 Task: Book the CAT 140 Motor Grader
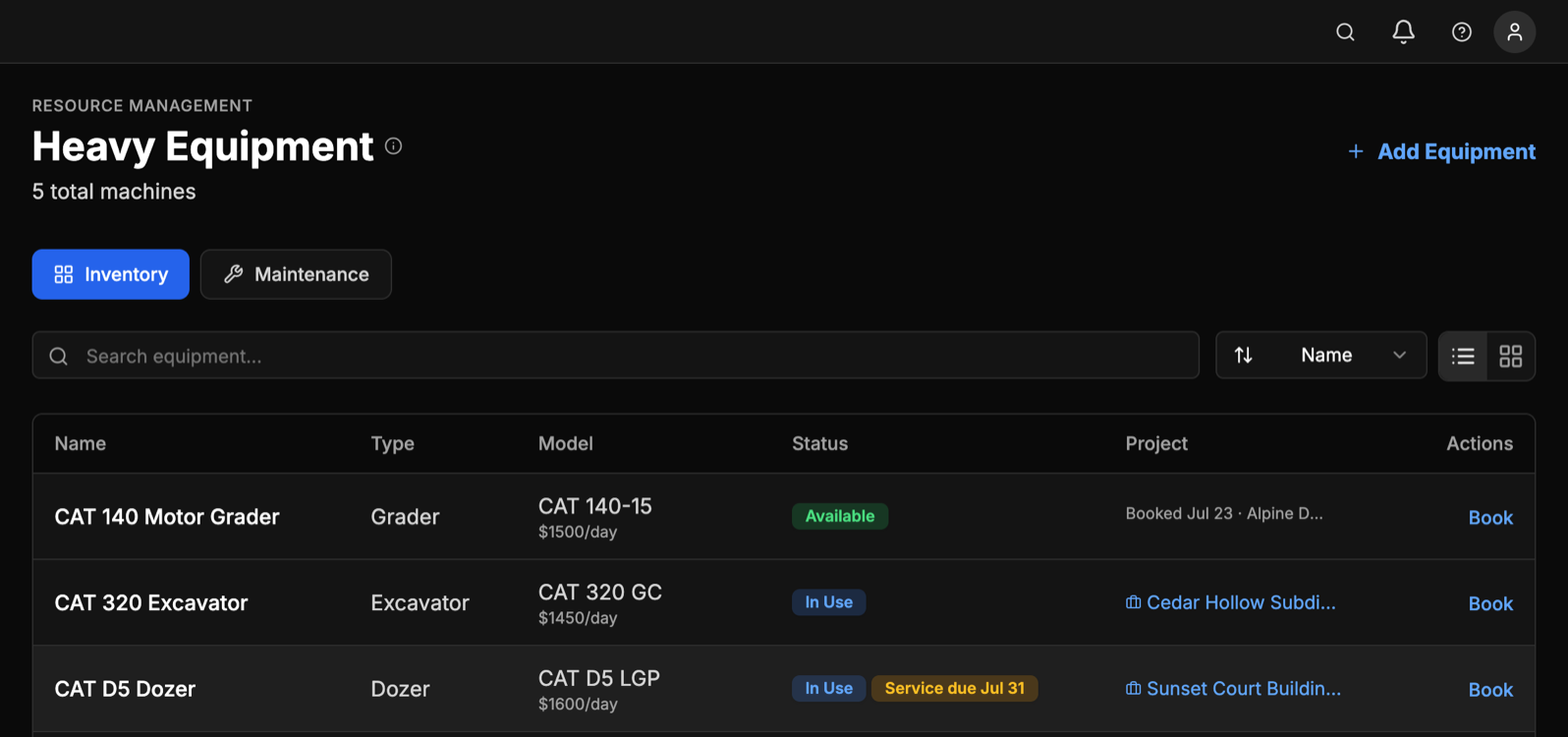coord(1490,518)
